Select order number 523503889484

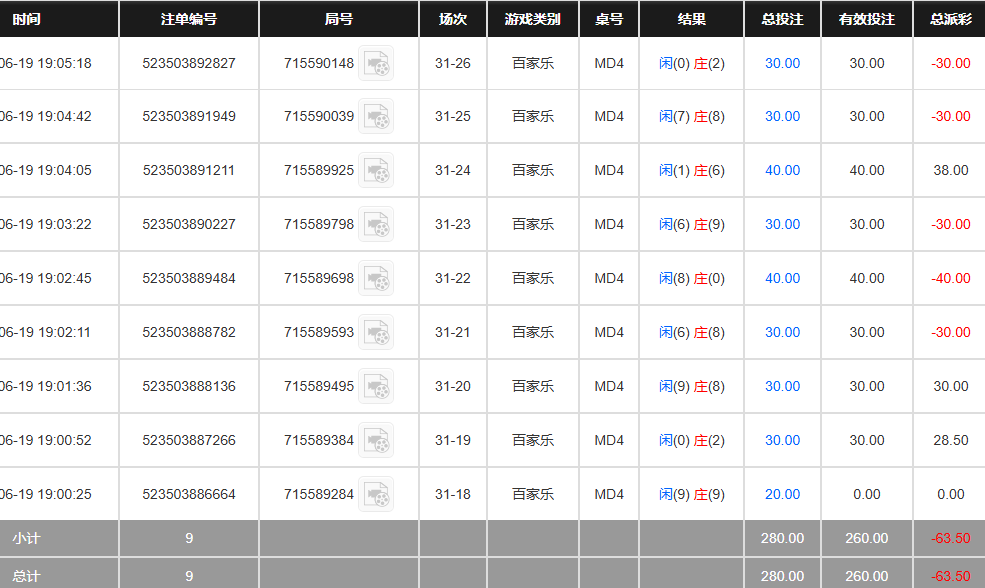pyautogui.click(x=189, y=278)
